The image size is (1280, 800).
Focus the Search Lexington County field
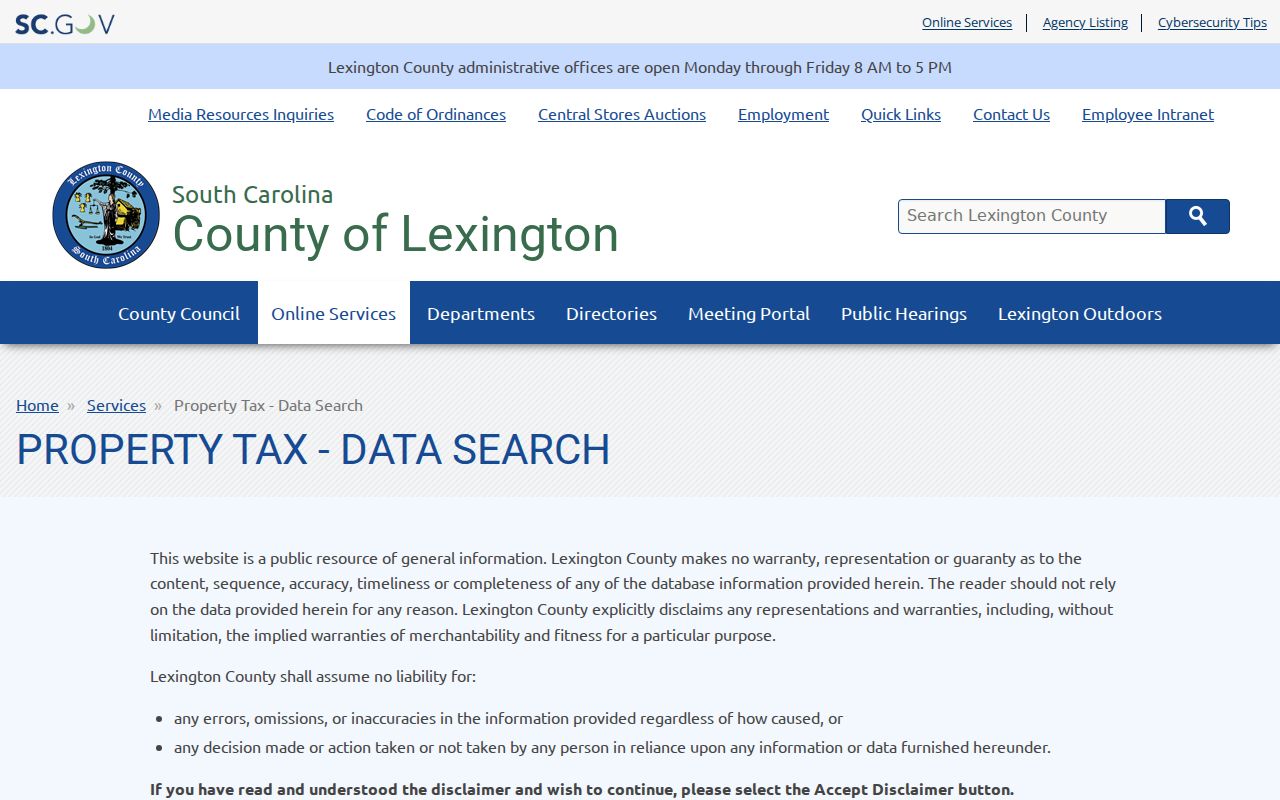pyautogui.click(x=1032, y=216)
